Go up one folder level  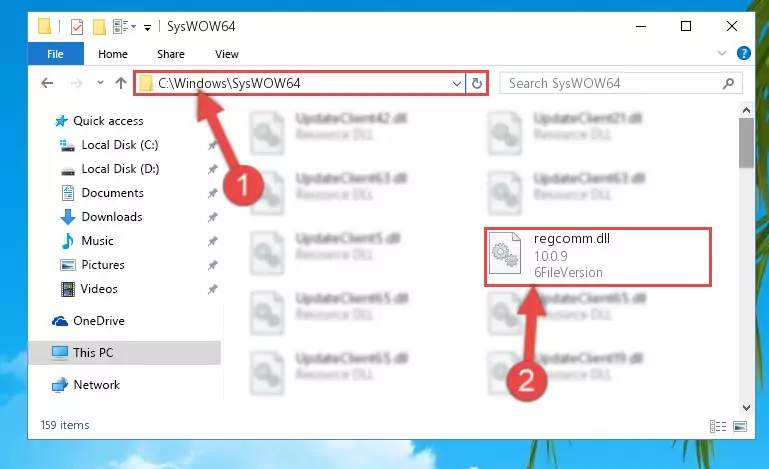pos(121,83)
